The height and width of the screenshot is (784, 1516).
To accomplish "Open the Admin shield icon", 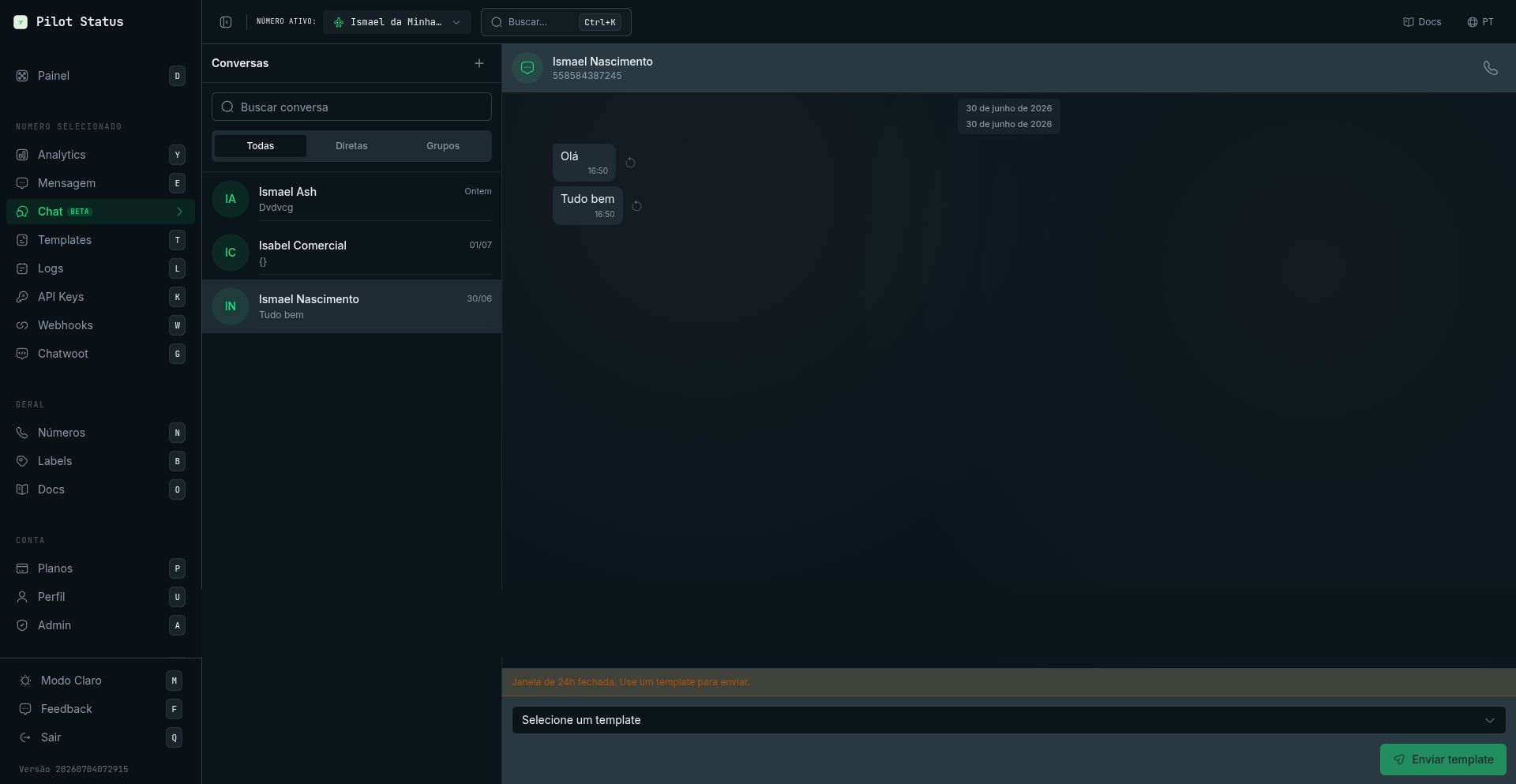I will pos(22,625).
